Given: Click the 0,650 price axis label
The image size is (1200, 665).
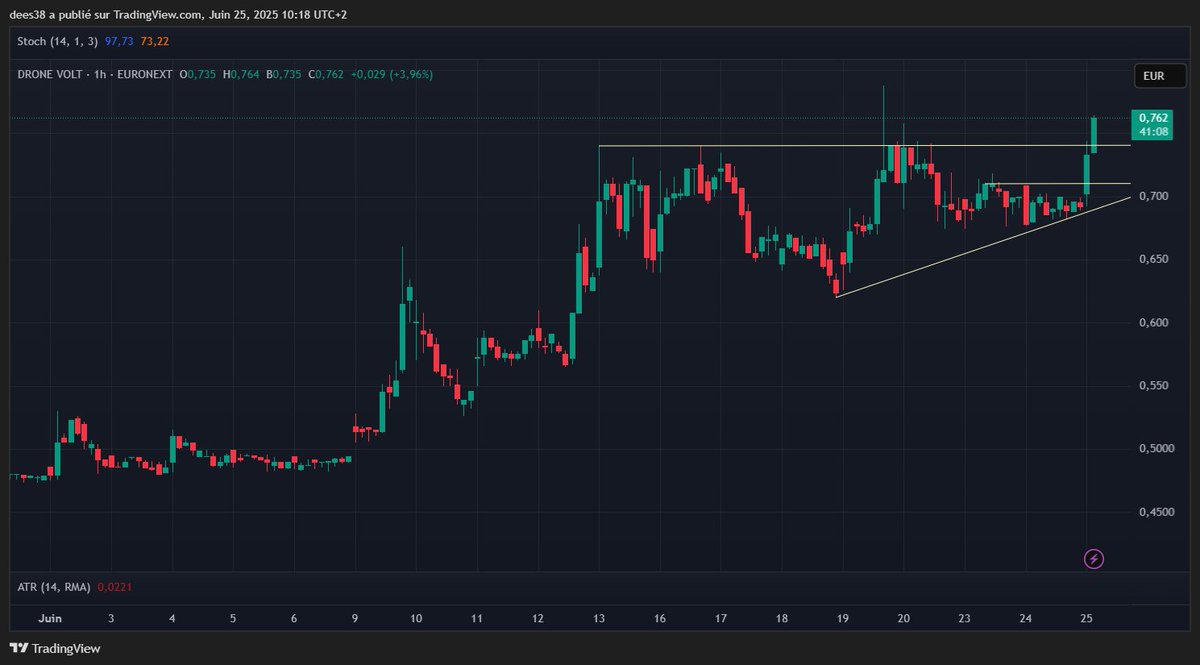Looking at the screenshot, I should (1153, 259).
